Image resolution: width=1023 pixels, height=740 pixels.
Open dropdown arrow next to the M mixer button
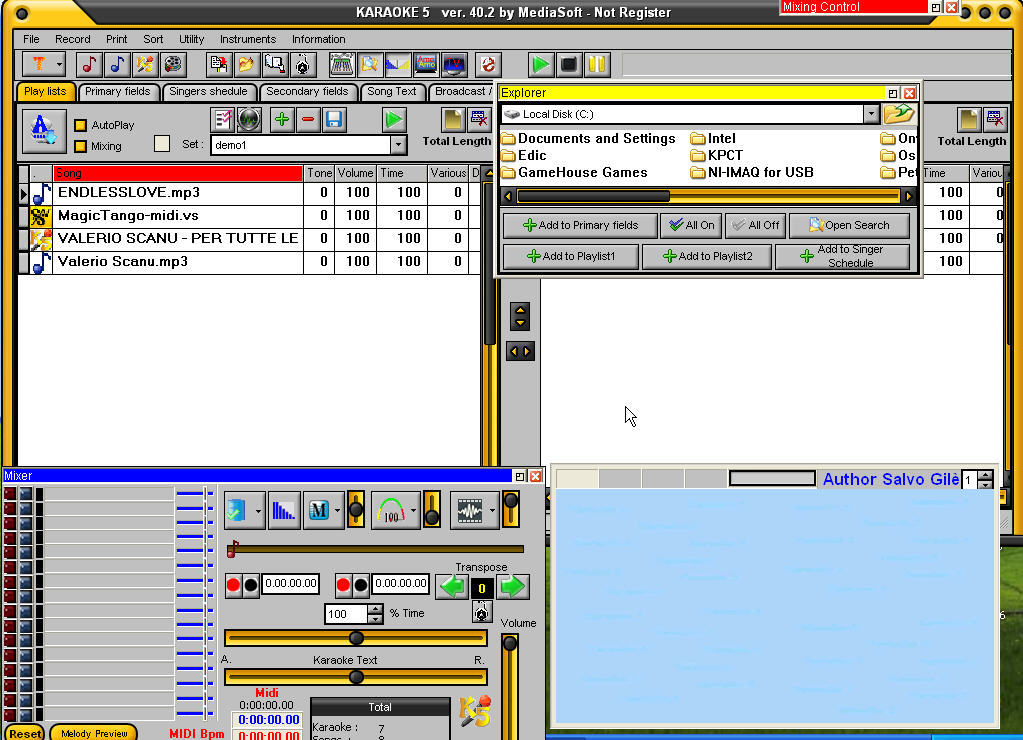pyautogui.click(x=337, y=511)
